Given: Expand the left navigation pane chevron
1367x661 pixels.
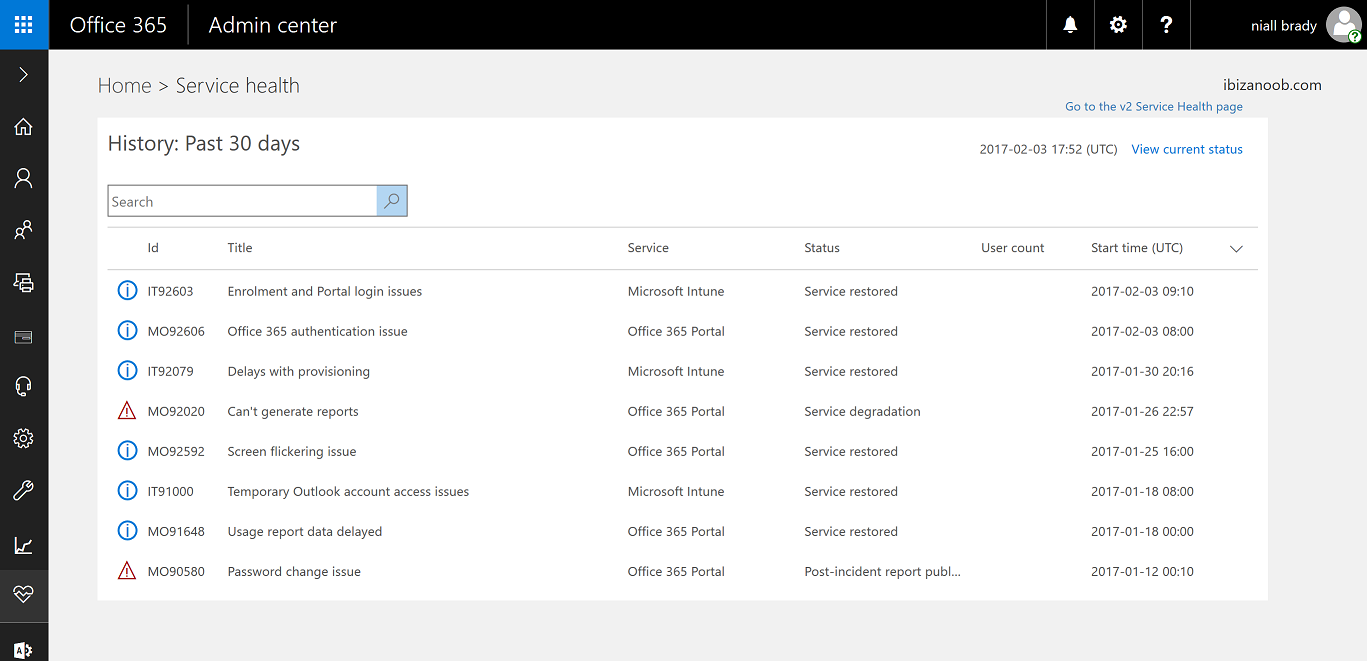Looking at the screenshot, I should (x=24, y=75).
